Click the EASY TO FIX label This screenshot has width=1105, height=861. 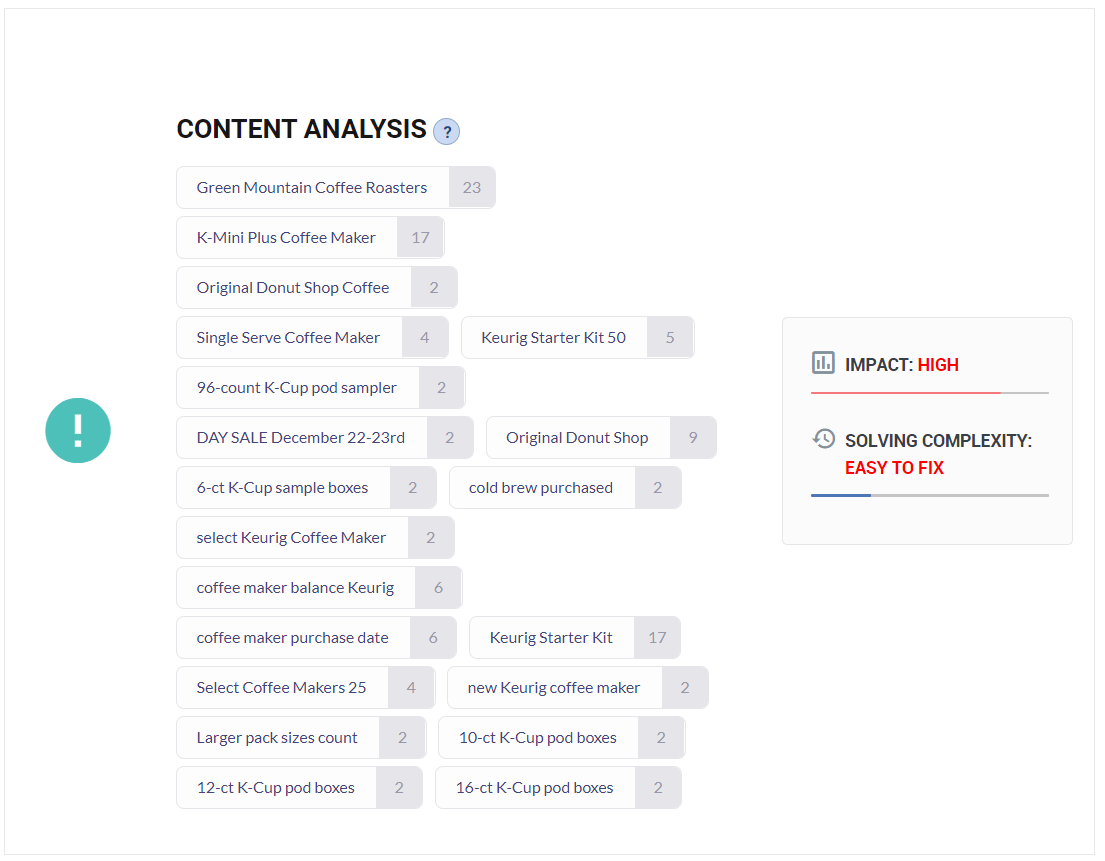[x=894, y=468]
